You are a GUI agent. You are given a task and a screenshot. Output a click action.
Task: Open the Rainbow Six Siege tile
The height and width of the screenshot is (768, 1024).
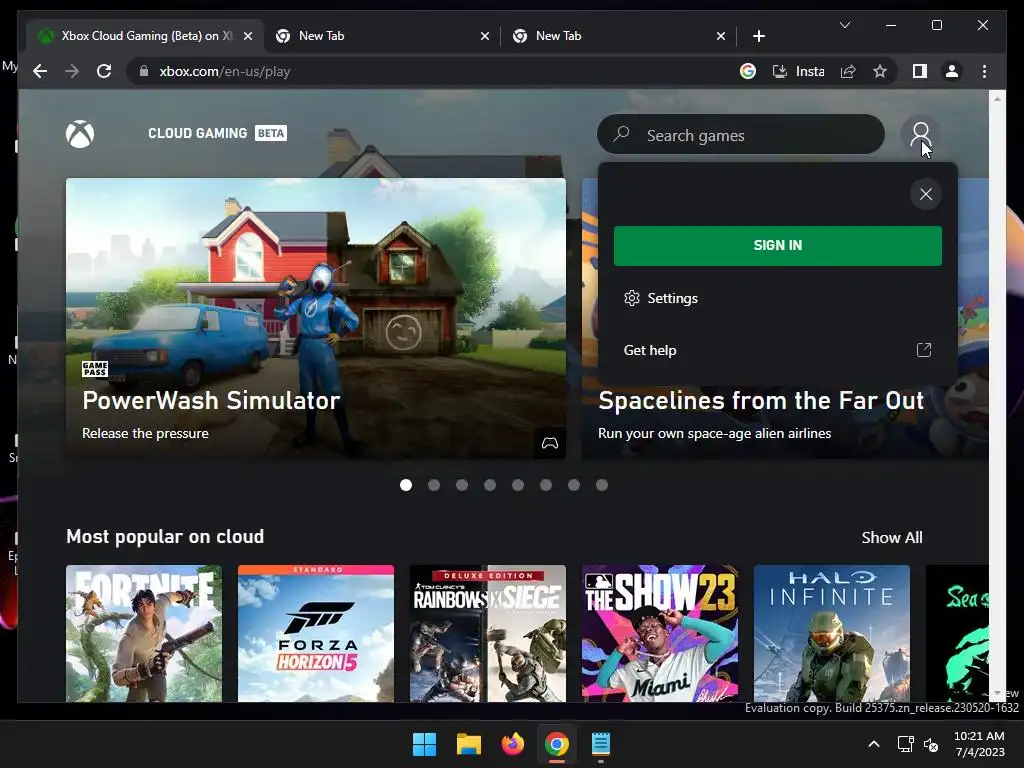pyautogui.click(x=488, y=633)
